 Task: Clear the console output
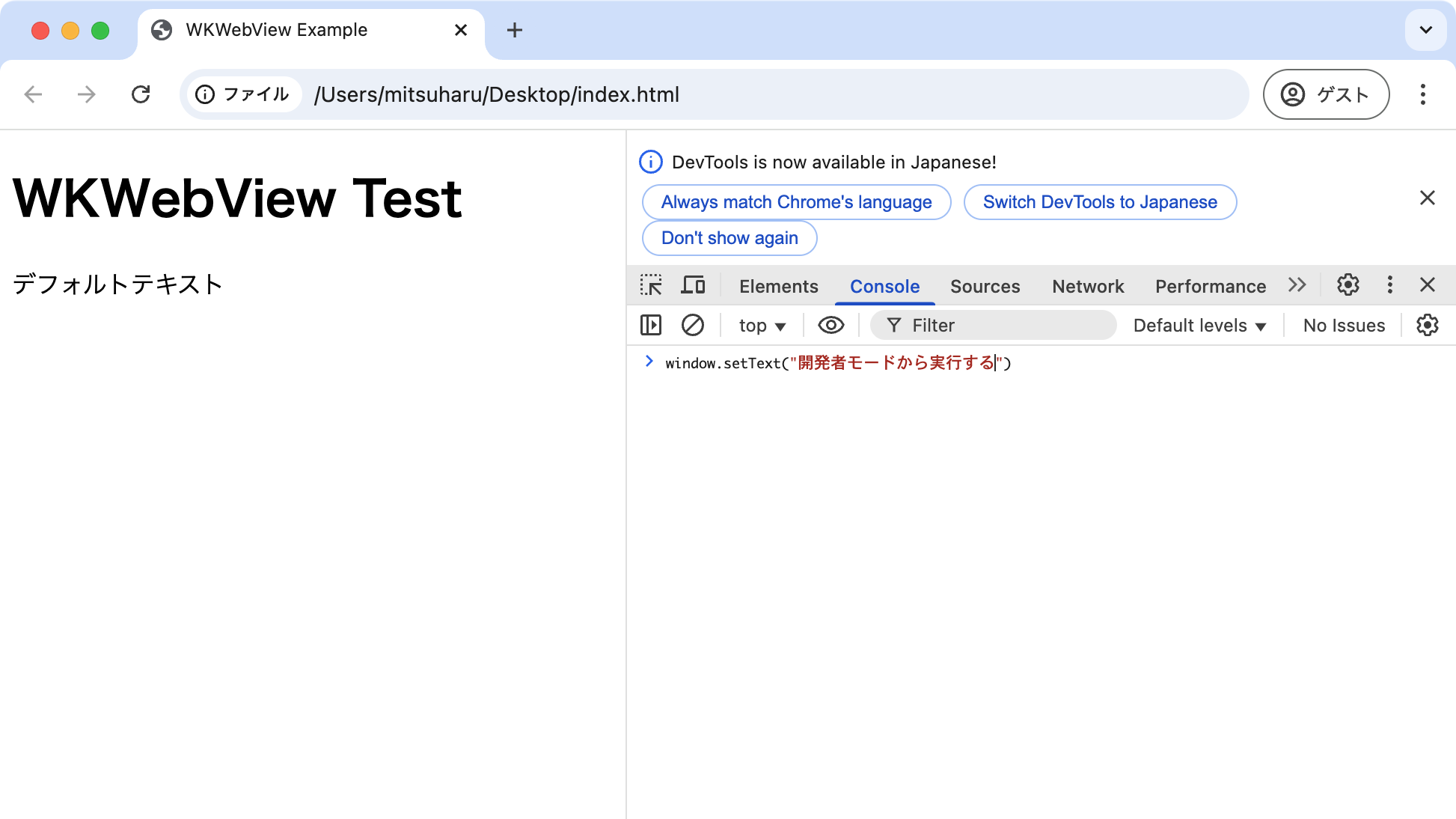click(693, 325)
